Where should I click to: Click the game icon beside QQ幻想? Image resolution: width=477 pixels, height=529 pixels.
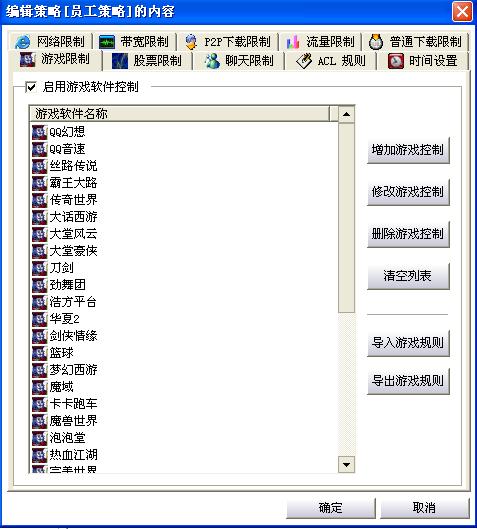pyautogui.click(x=39, y=132)
